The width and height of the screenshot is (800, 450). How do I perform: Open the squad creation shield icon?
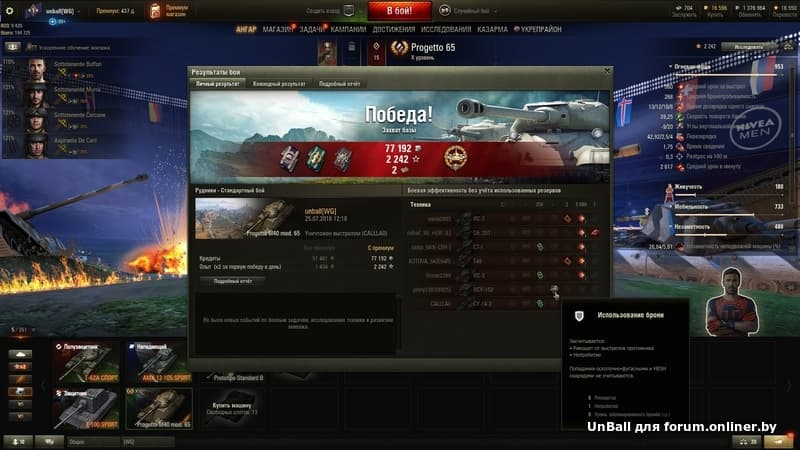pyautogui.click(x=348, y=10)
